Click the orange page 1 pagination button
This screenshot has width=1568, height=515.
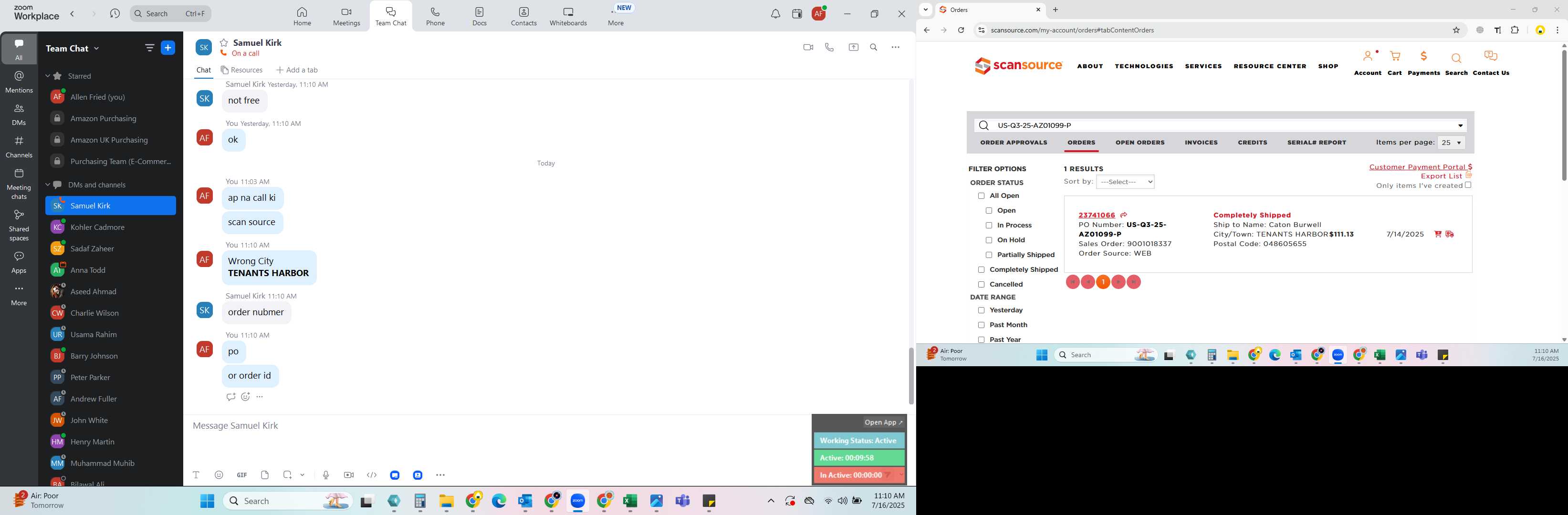1103,282
